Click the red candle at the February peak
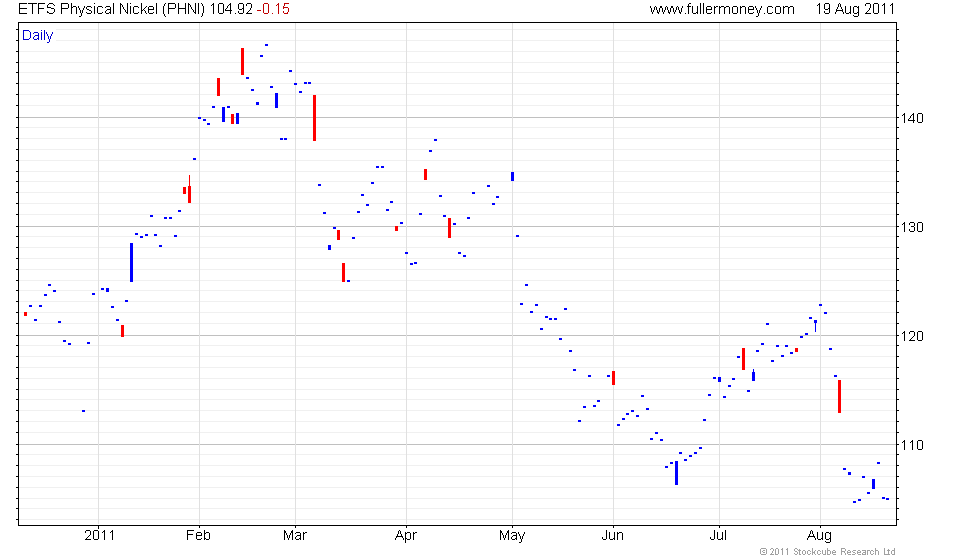This screenshot has width=980, height=560. (242, 61)
